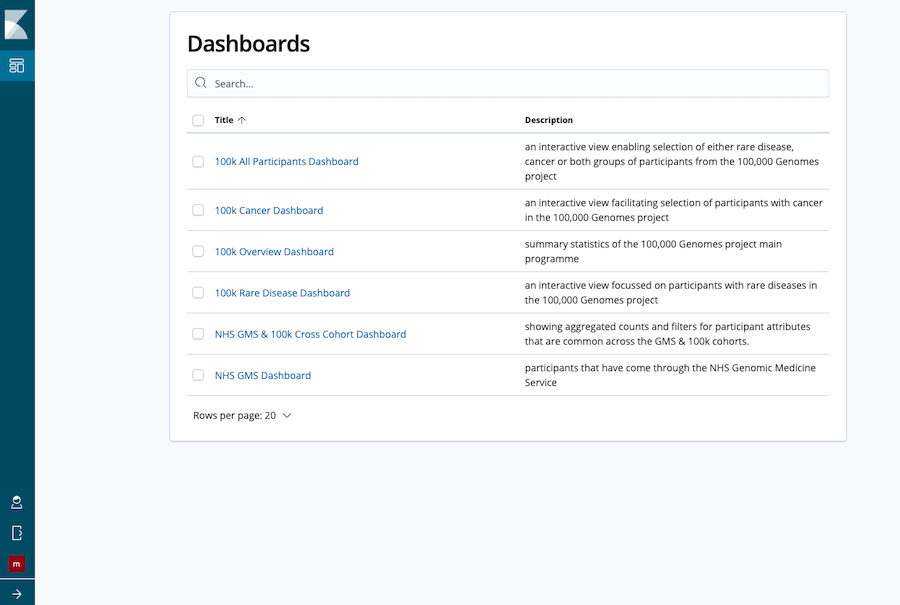Sort by the Title column header

point(224,120)
